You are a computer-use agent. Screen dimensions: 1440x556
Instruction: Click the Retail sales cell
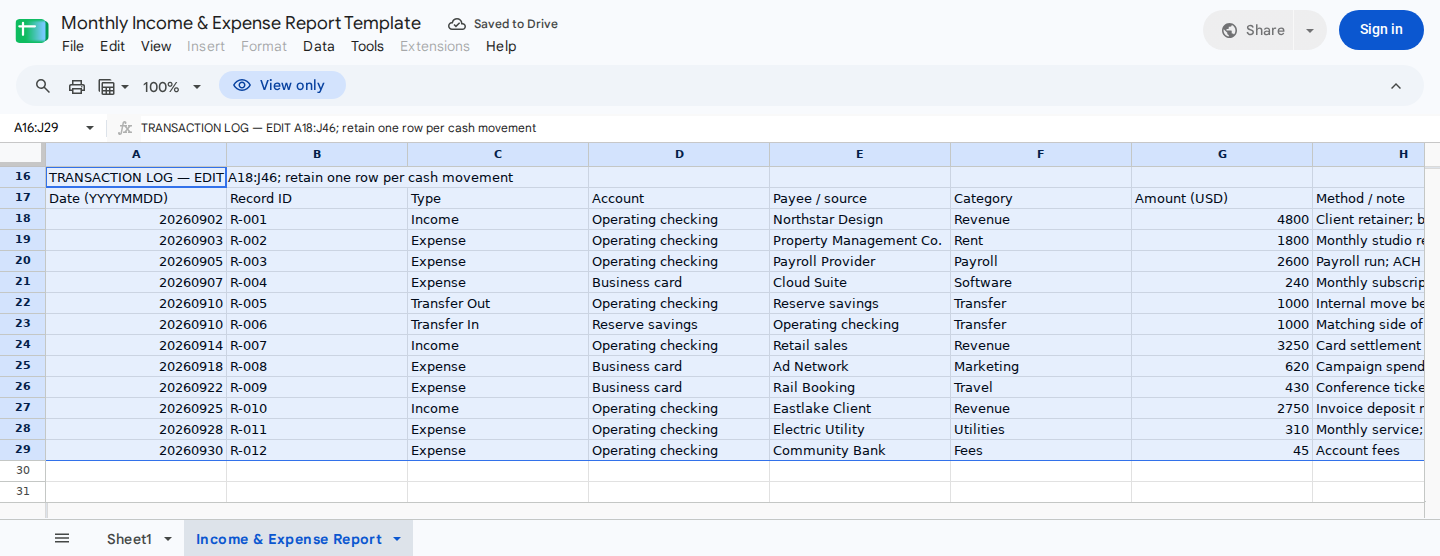click(x=860, y=345)
